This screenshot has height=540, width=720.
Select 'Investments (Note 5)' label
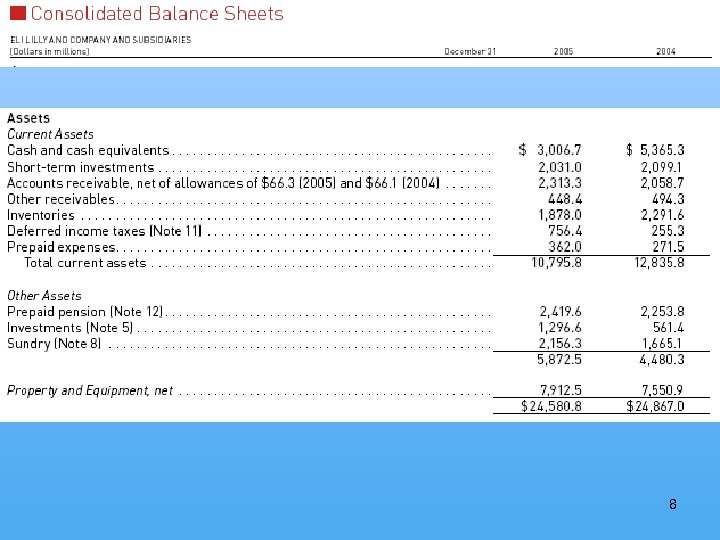point(70,328)
